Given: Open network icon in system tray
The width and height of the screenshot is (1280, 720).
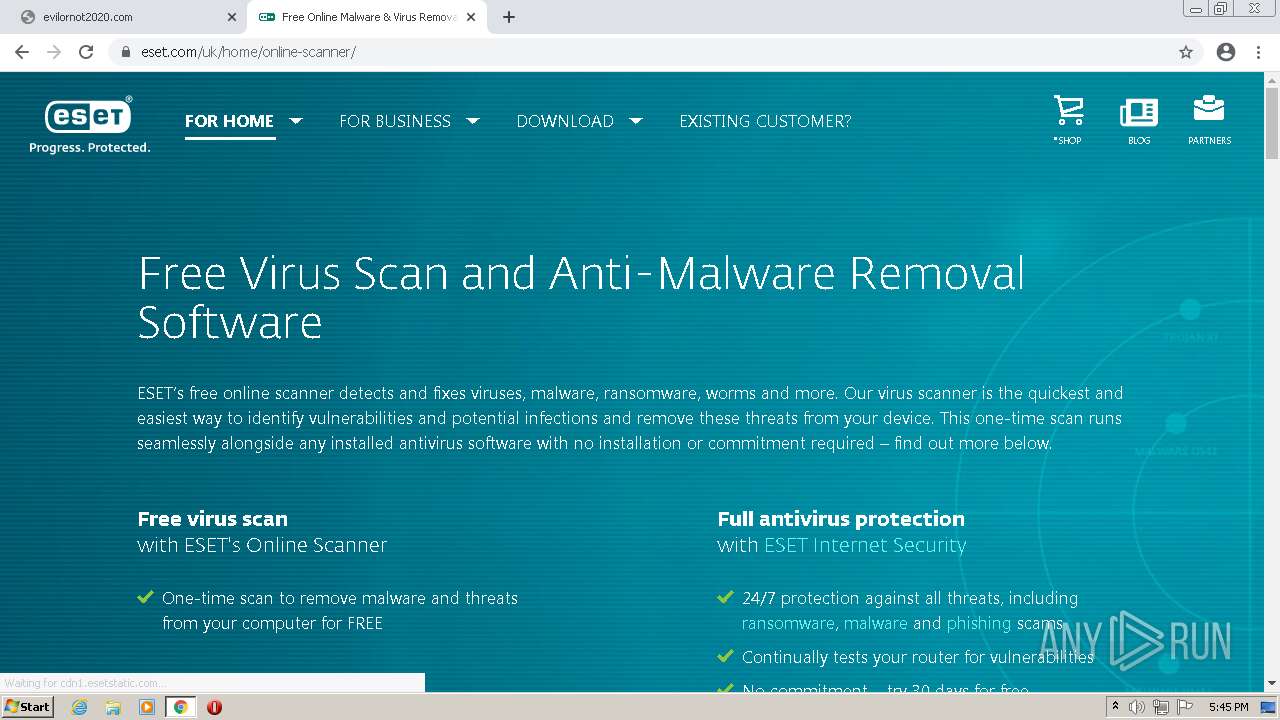Looking at the screenshot, I should (1160, 707).
